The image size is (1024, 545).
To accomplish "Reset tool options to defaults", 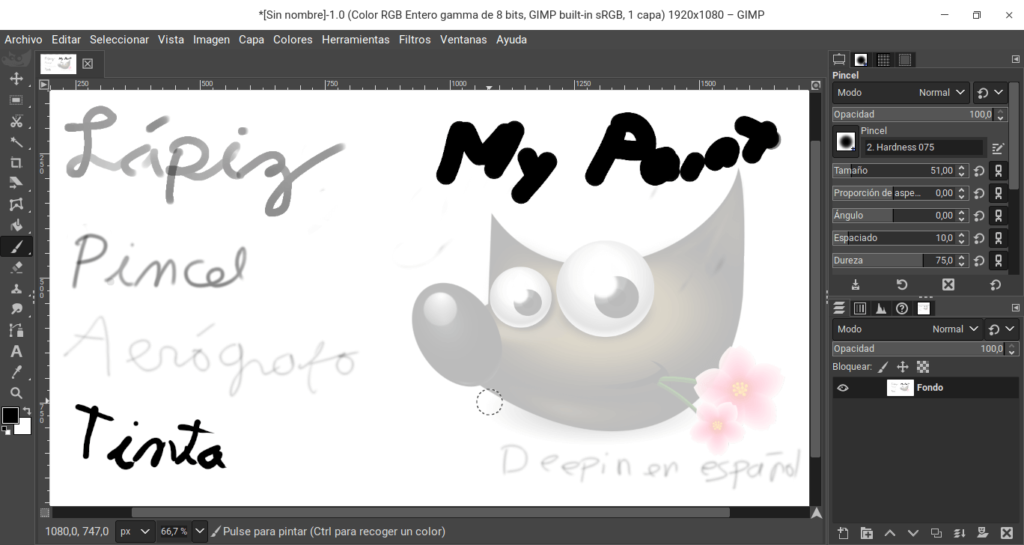I will click(x=995, y=285).
